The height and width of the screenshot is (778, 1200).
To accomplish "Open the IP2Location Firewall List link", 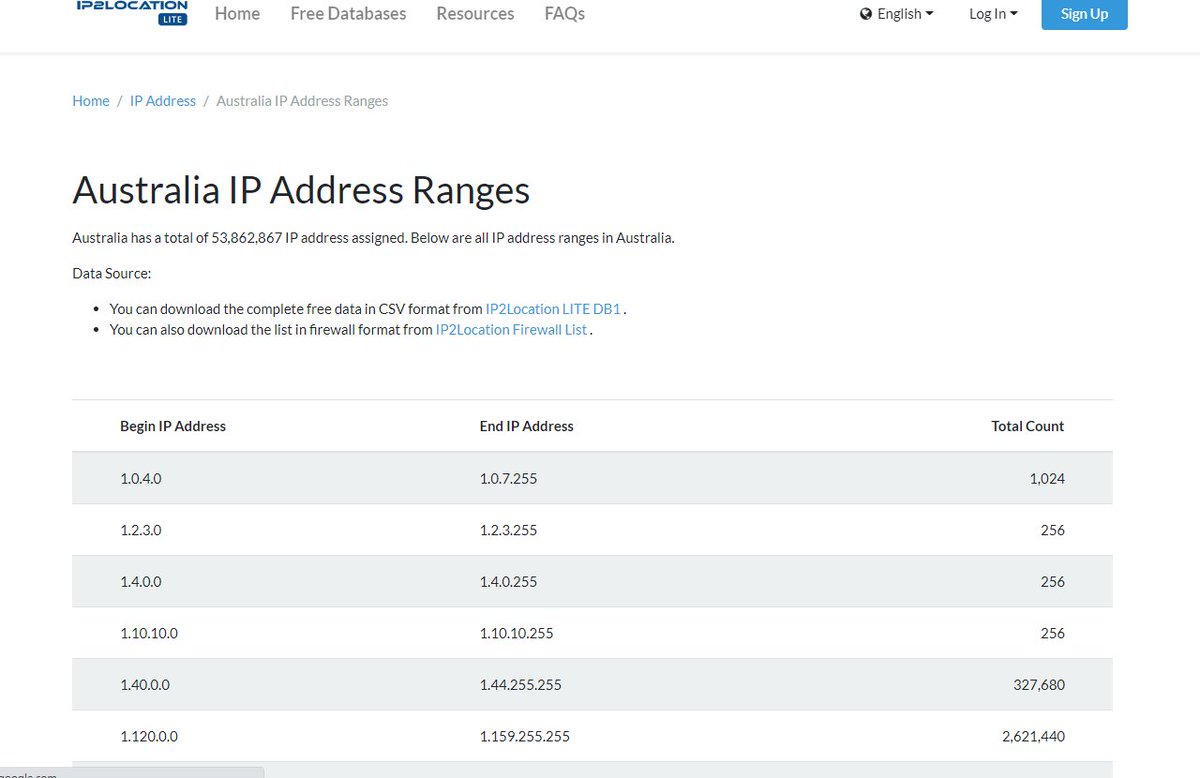I will [x=511, y=329].
